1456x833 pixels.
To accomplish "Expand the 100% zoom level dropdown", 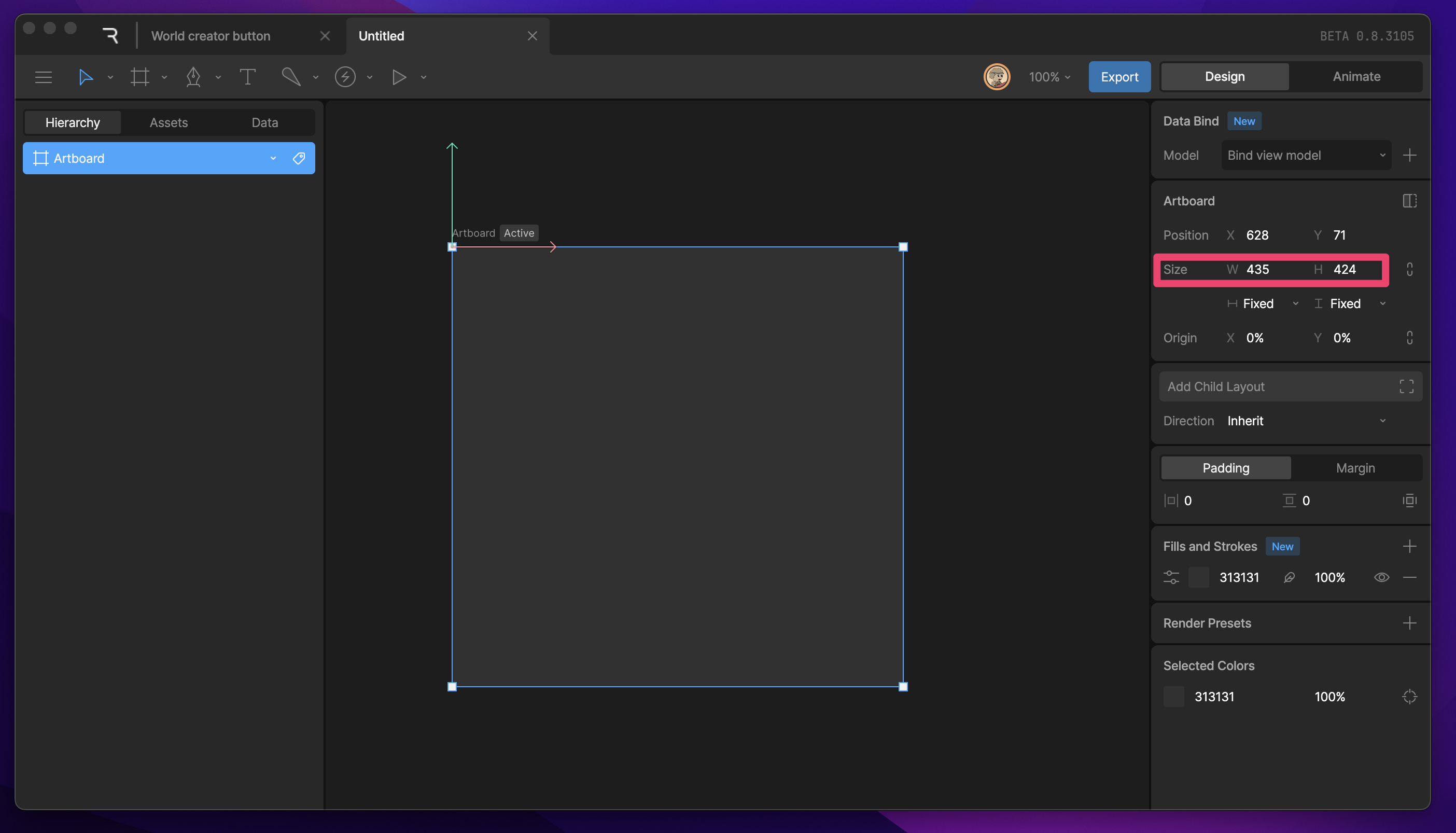I will [1049, 77].
